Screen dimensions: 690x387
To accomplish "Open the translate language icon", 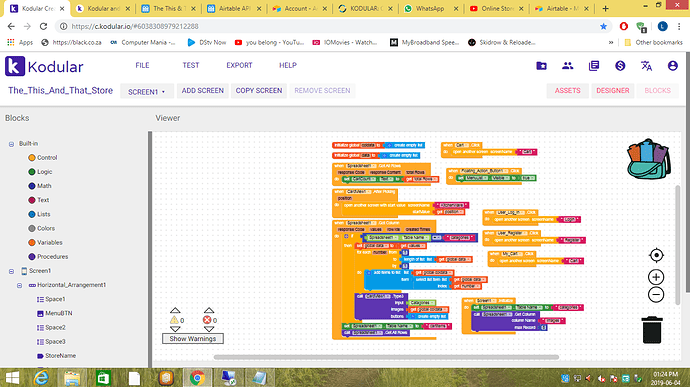I will coord(646,66).
